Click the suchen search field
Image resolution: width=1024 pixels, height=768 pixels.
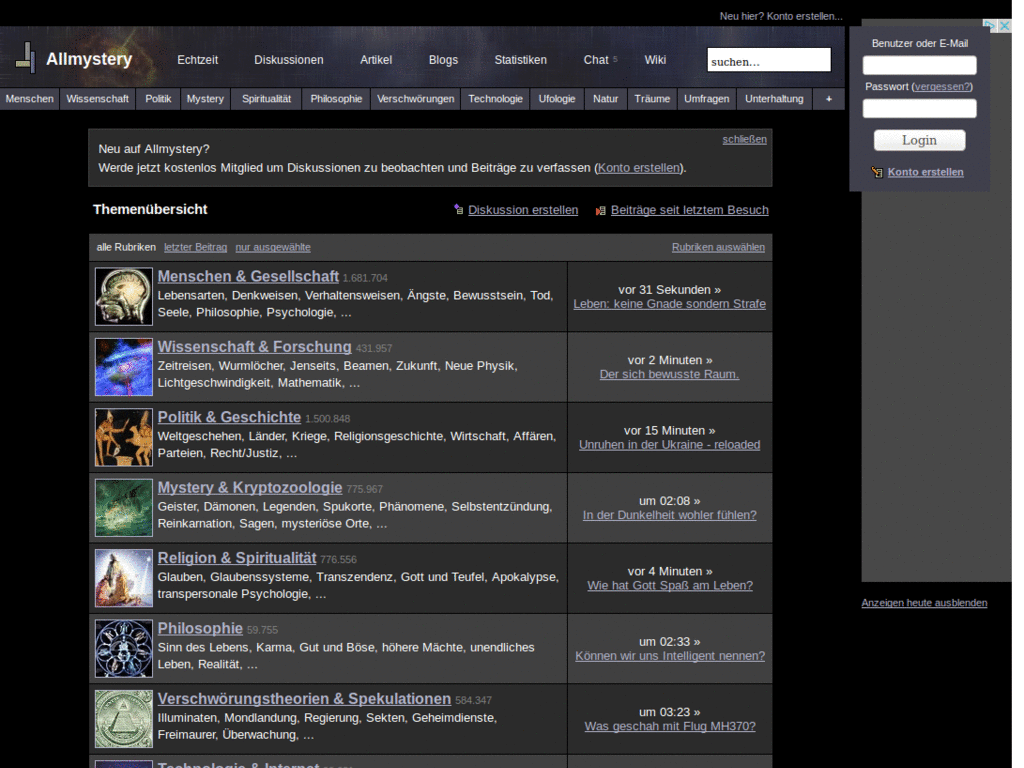[768, 61]
